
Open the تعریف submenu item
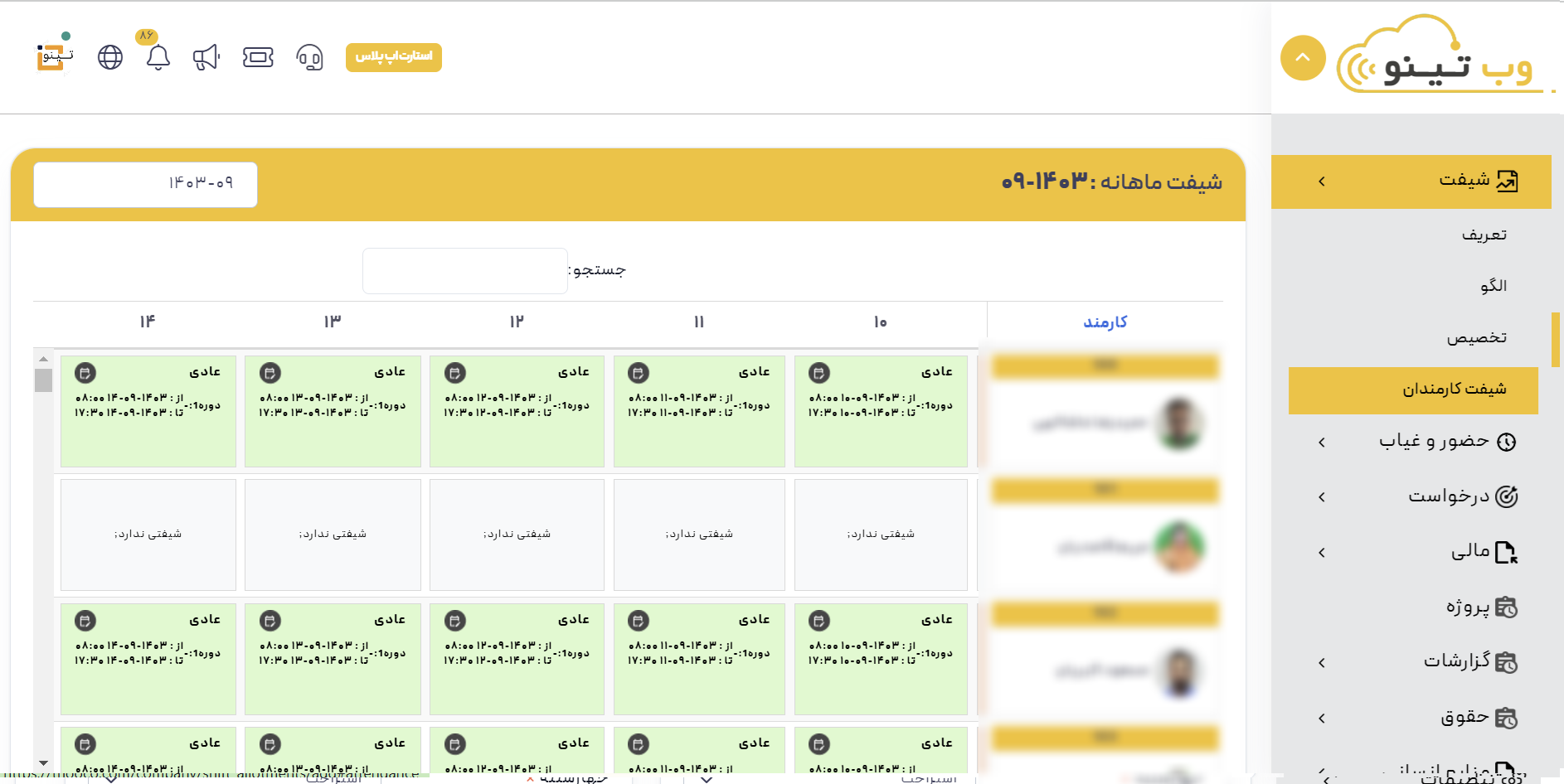pyautogui.click(x=1484, y=235)
